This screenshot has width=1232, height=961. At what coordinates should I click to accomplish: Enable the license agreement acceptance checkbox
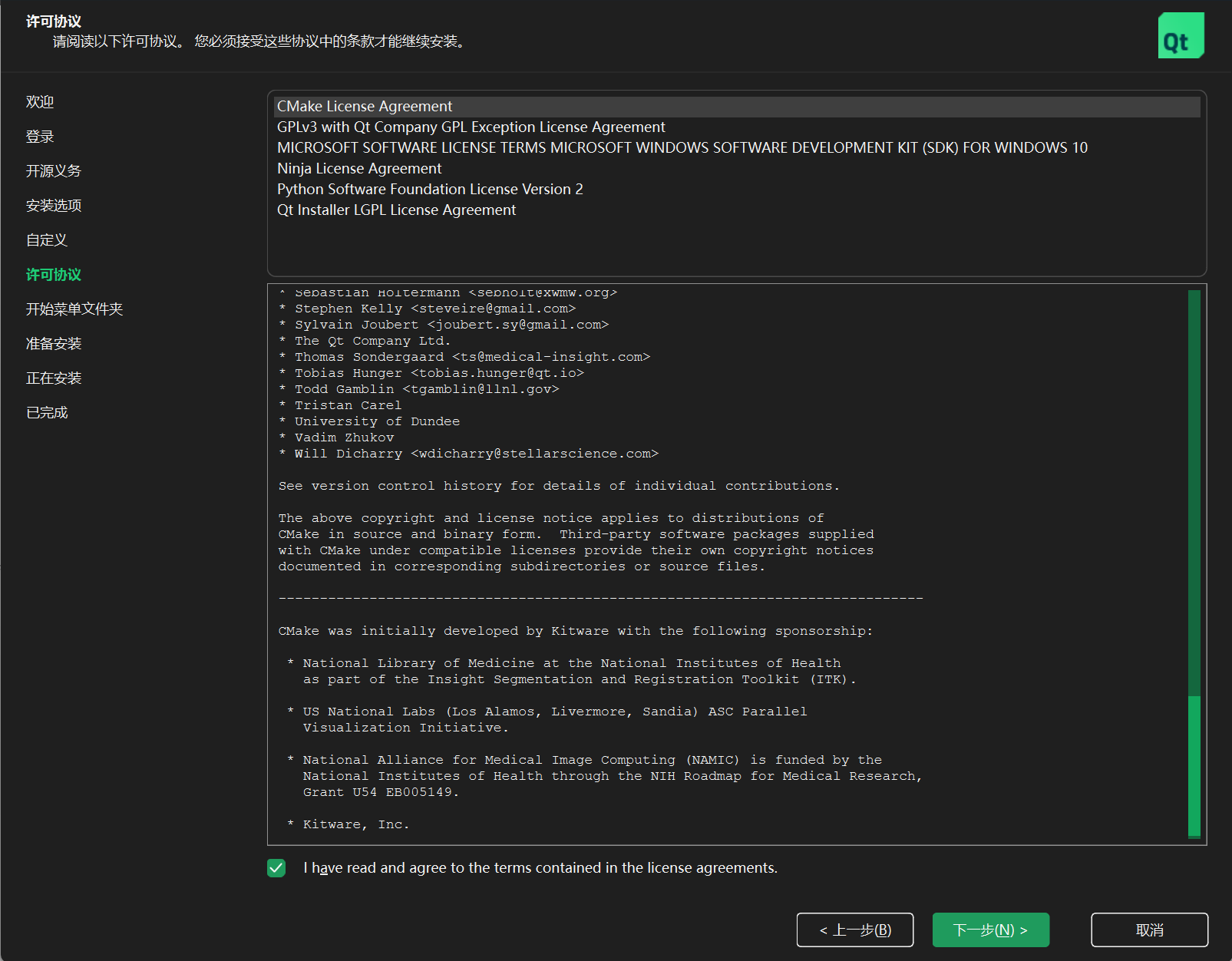276,868
